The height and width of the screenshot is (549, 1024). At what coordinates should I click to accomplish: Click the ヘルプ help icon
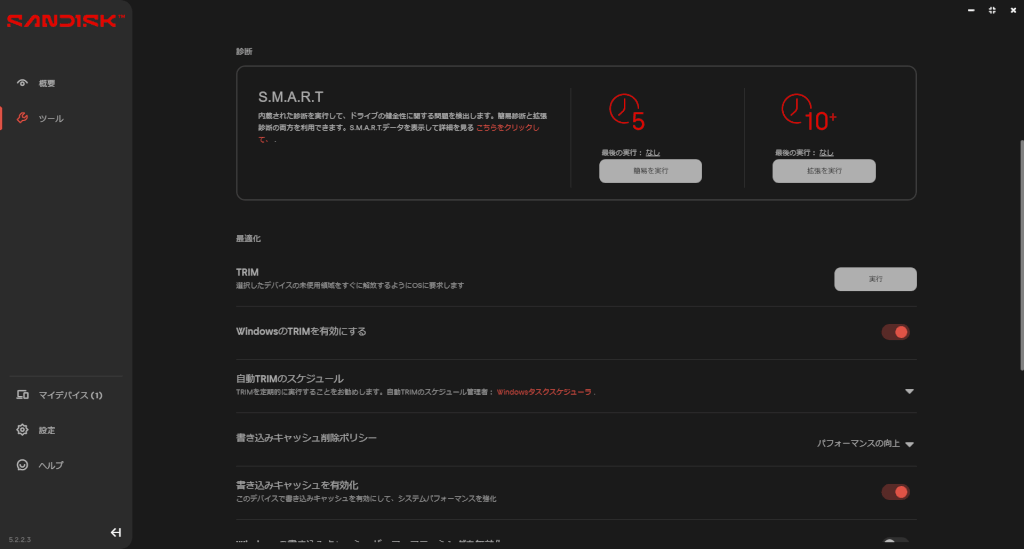[22, 465]
